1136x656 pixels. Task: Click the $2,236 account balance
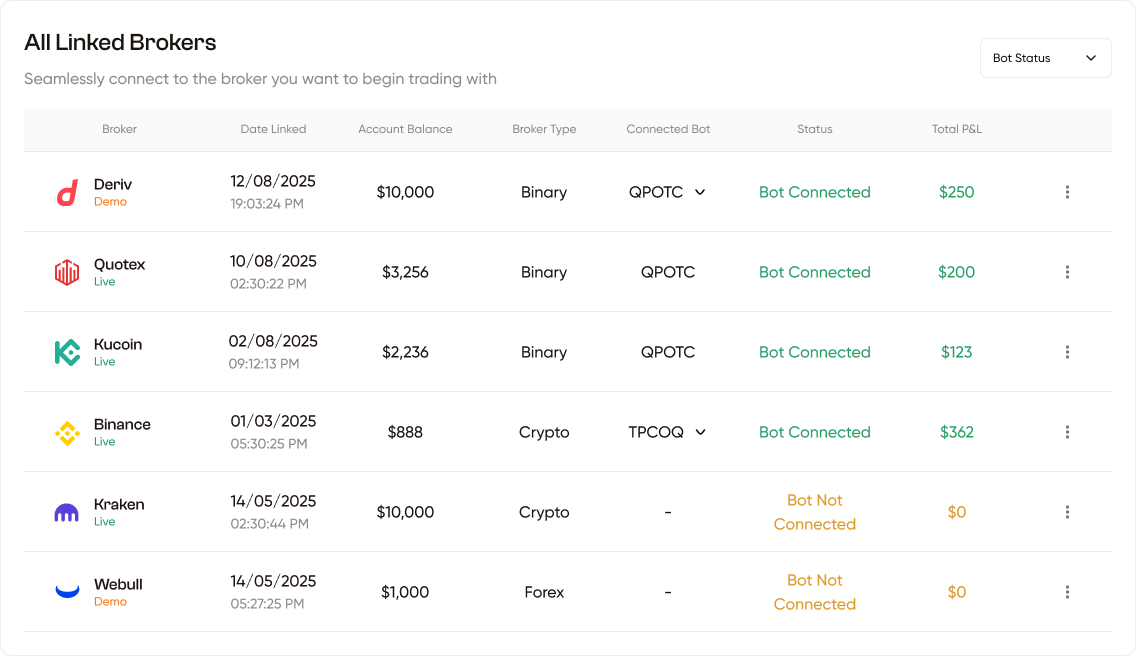point(405,352)
